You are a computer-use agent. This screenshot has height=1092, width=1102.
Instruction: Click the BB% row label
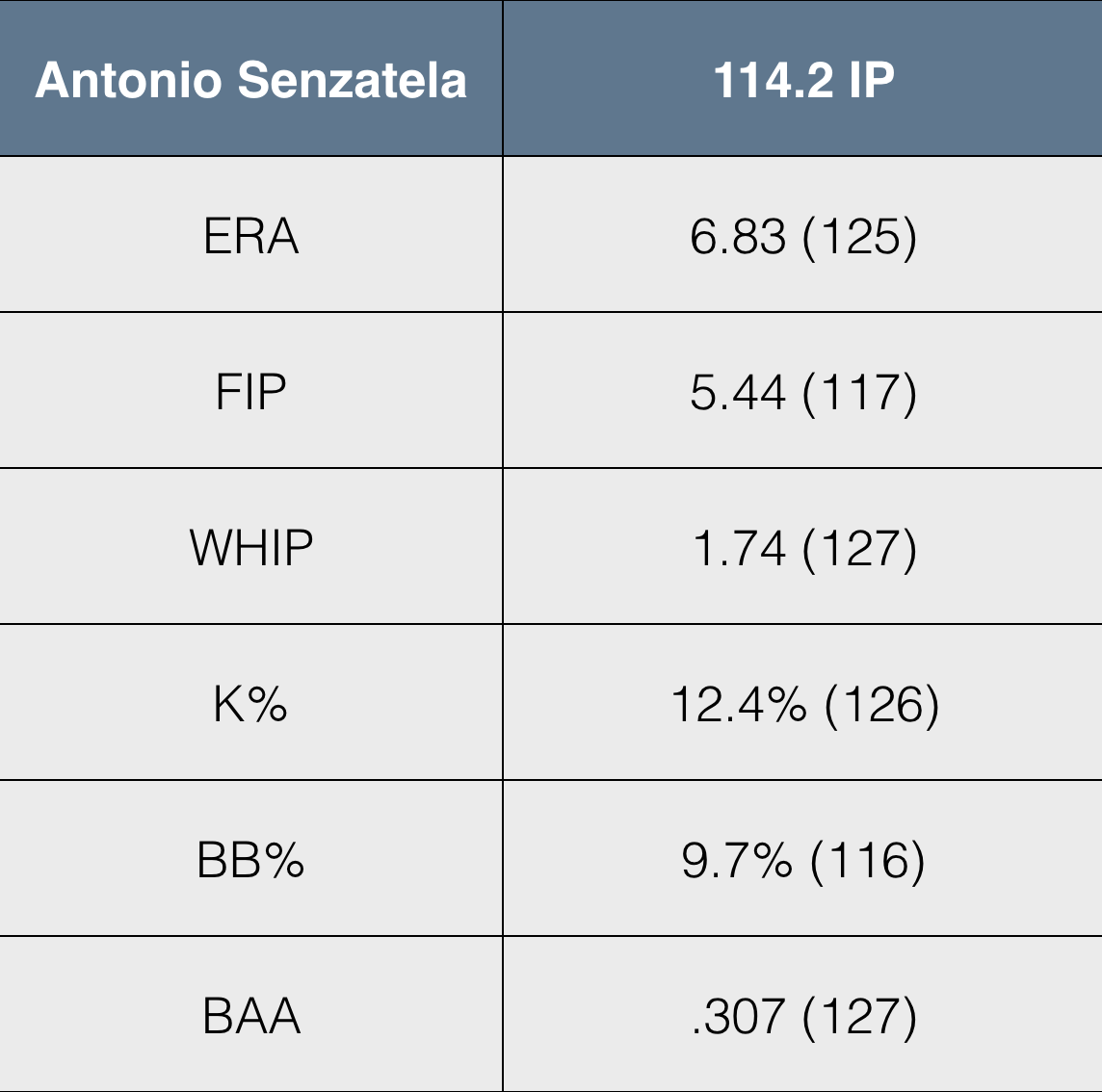point(250,860)
